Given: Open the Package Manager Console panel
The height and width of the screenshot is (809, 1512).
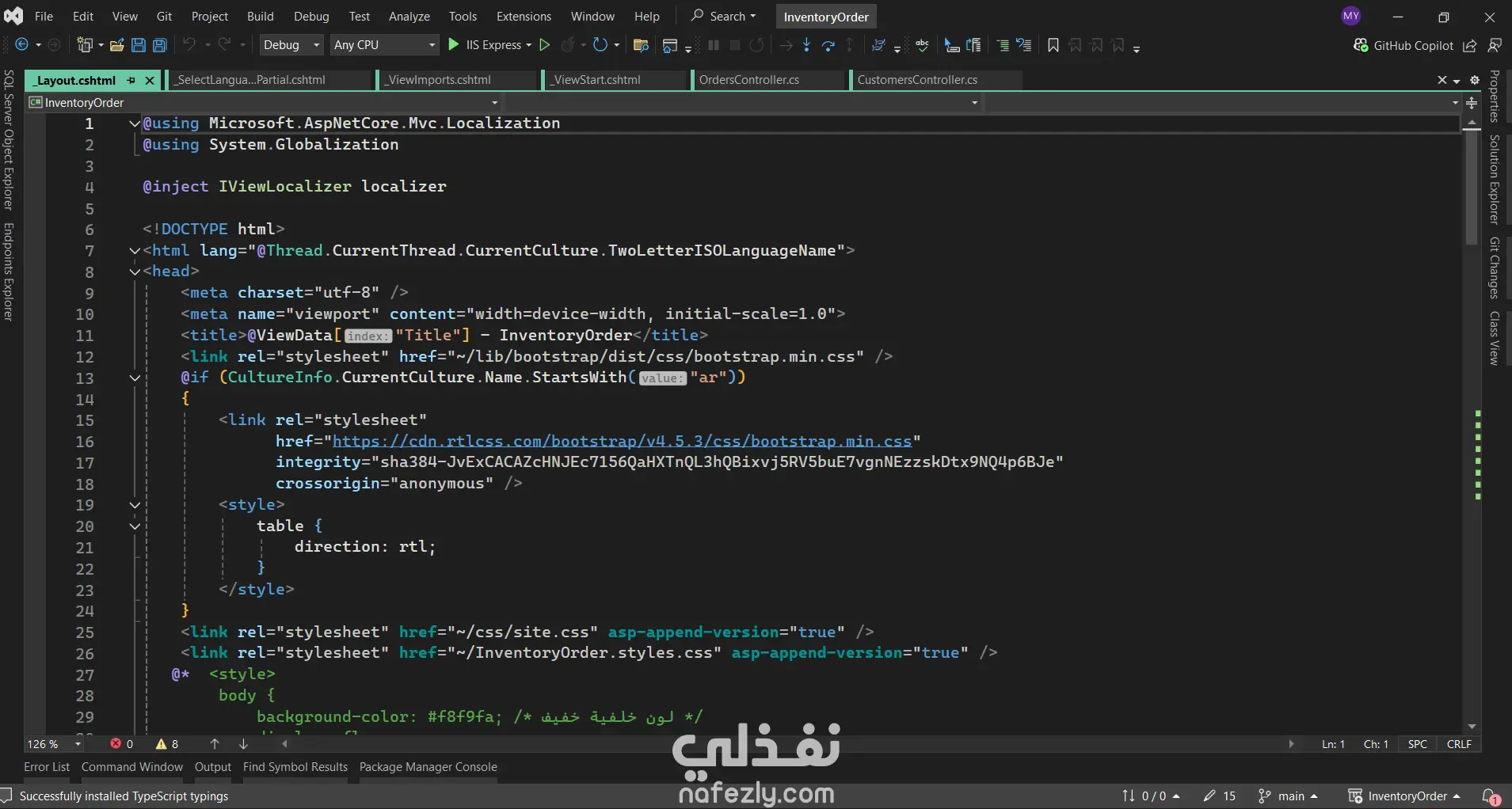Looking at the screenshot, I should click(428, 767).
